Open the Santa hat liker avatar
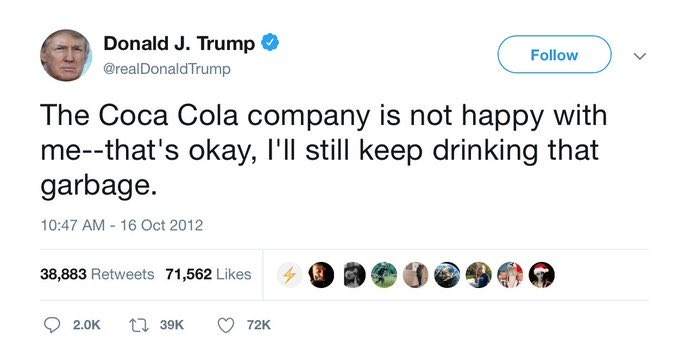Viewport: 679px width, 363px height. (541, 275)
